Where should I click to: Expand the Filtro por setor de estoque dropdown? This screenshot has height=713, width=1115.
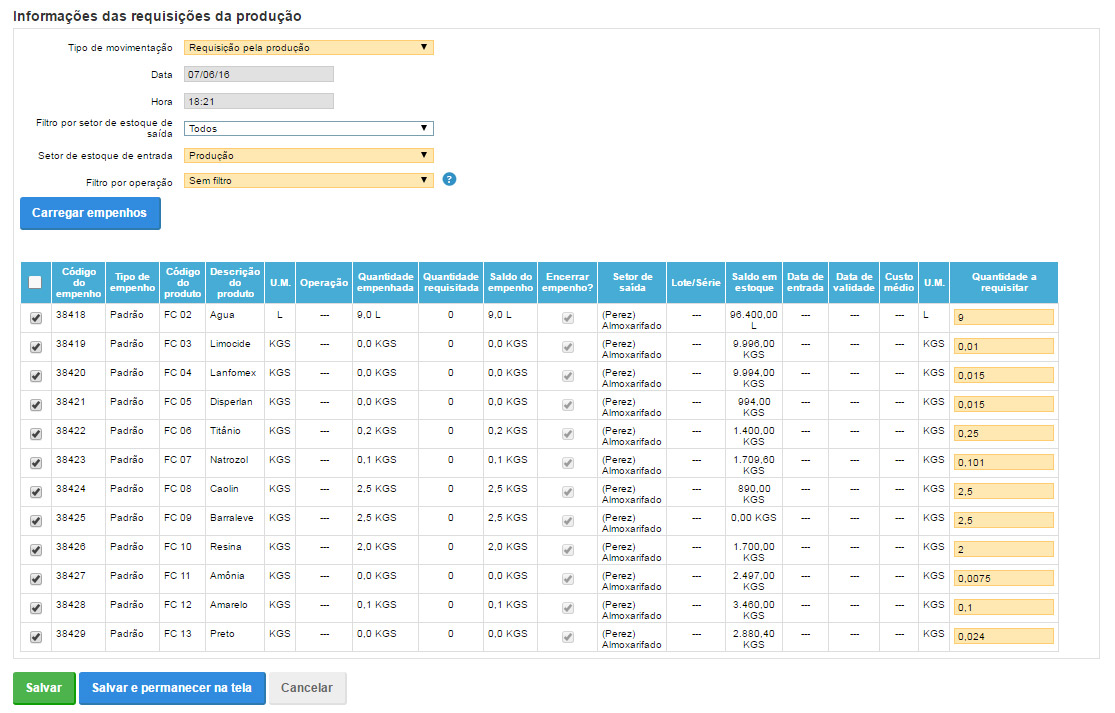[308, 128]
